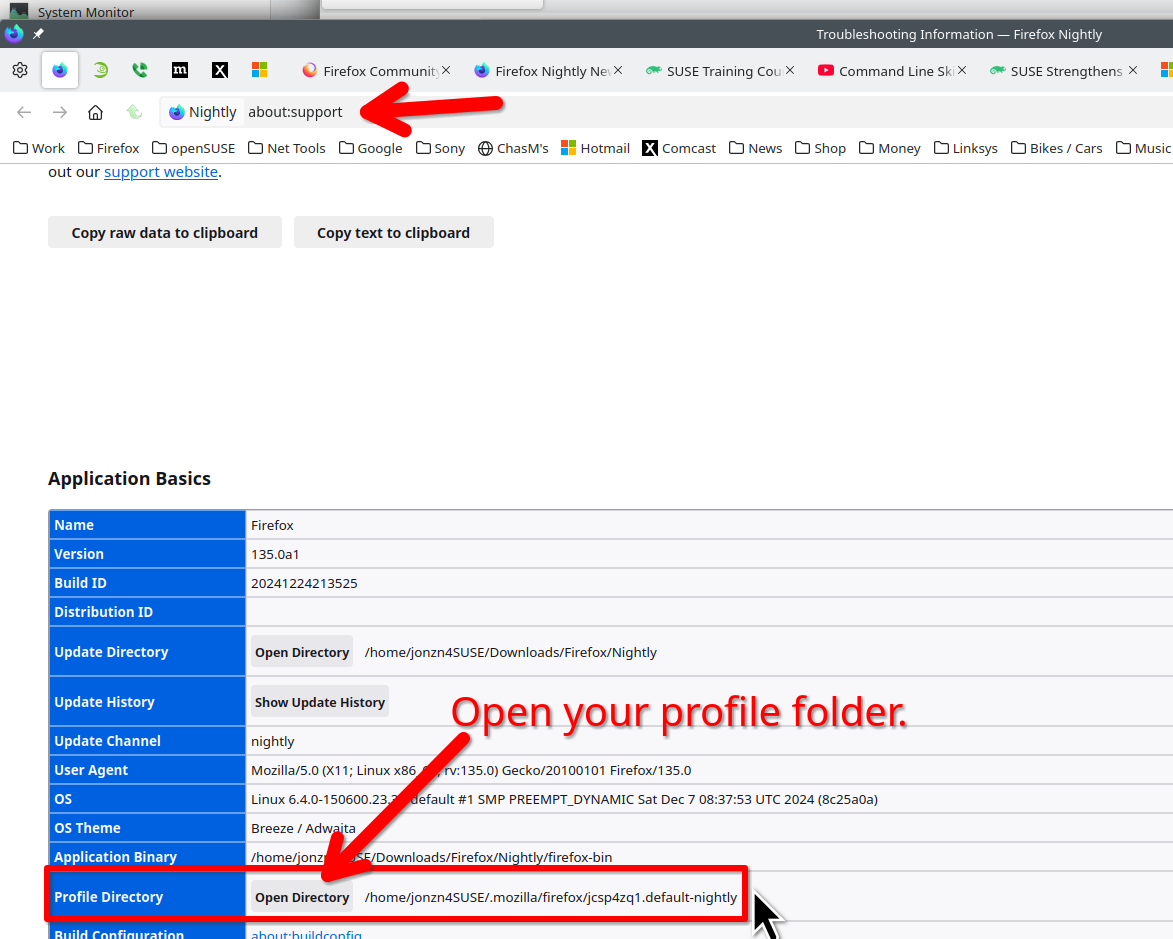Image resolution: width=1173 pixels, height=939 pixels.
Task: Open the pinned NVIDIA tab
Action: click(100, 70)
